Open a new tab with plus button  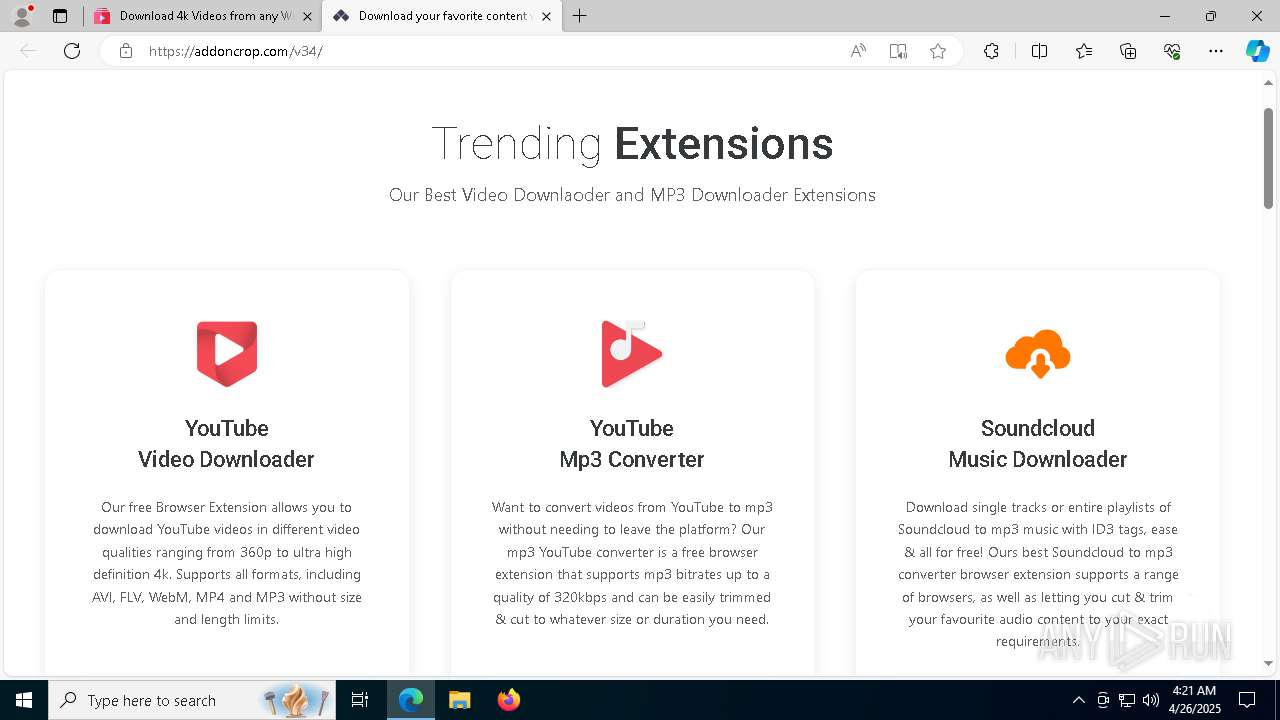pyautogui.click(x=580, y=16)
